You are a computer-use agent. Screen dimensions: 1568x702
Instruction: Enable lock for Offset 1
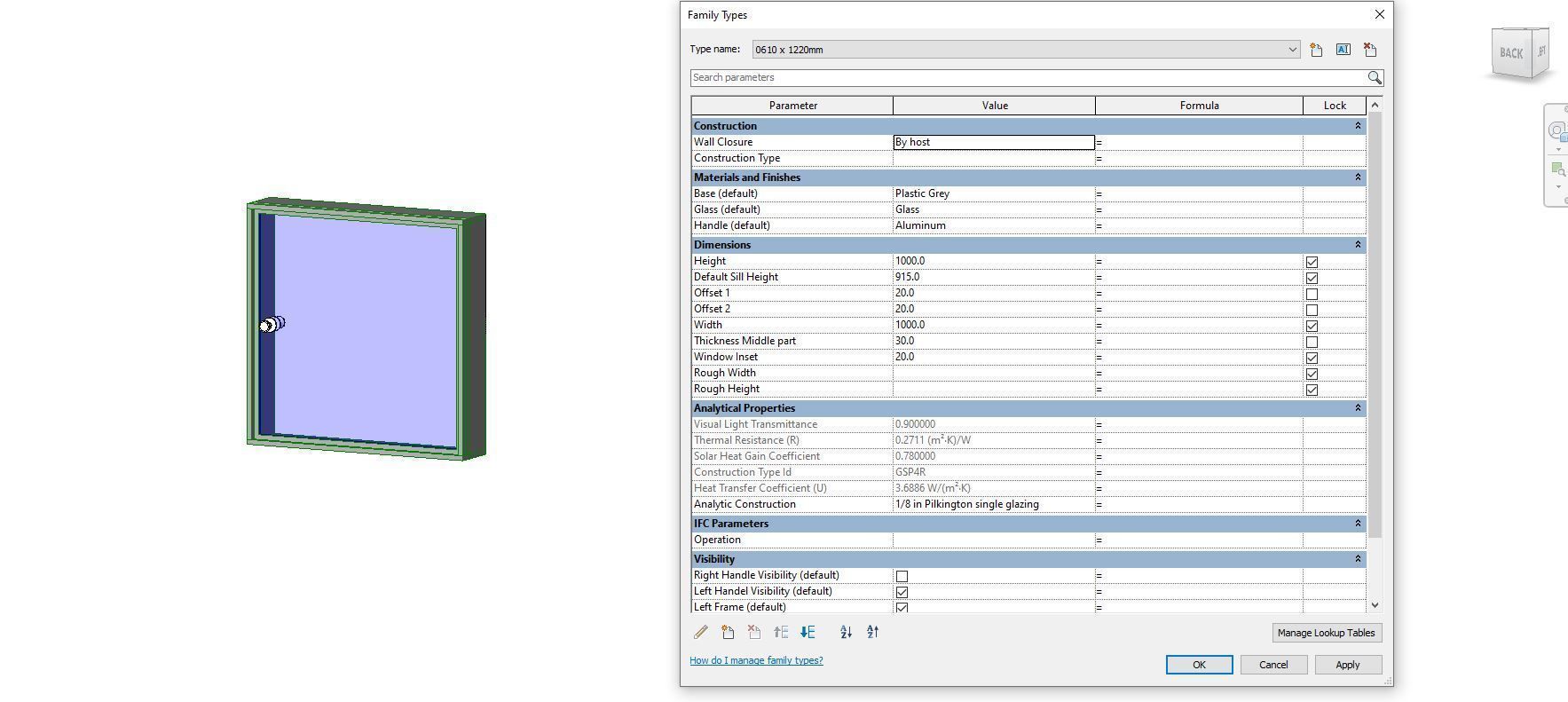1312,294
